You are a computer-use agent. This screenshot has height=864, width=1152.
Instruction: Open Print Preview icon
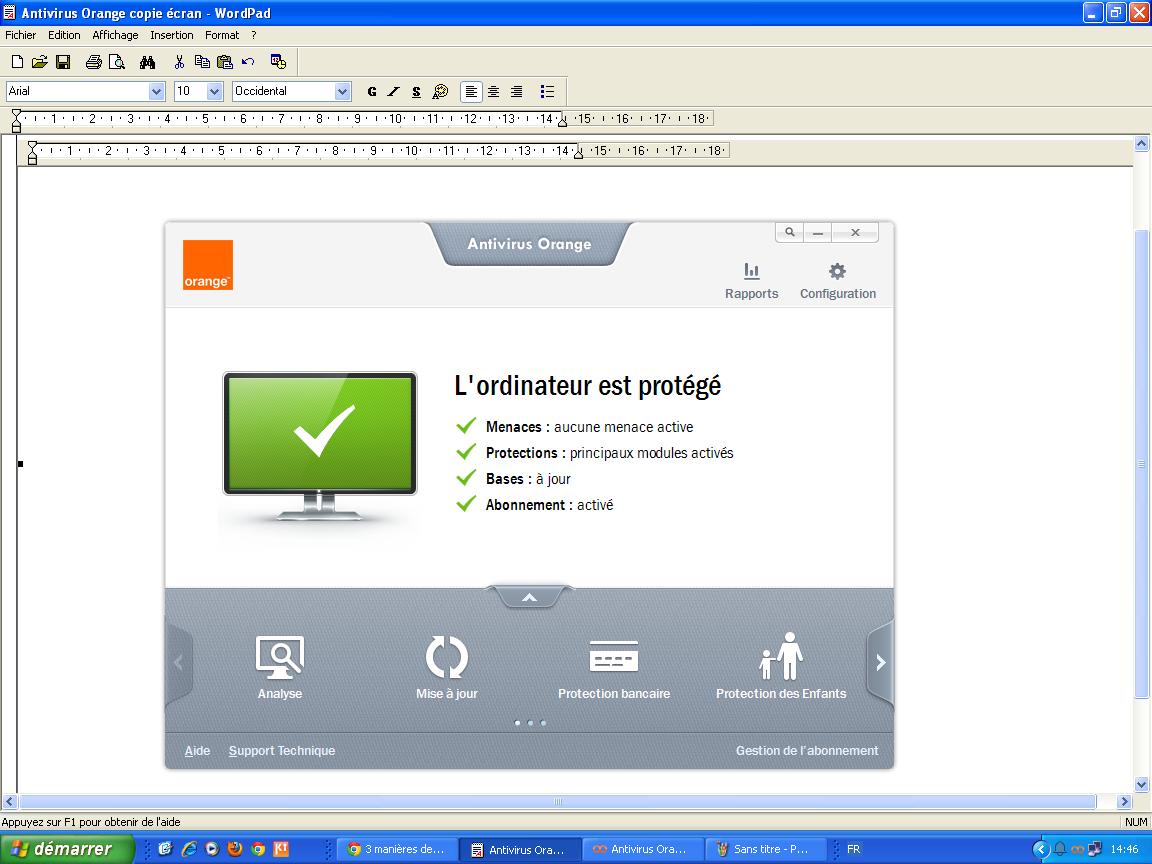point(117,62)
